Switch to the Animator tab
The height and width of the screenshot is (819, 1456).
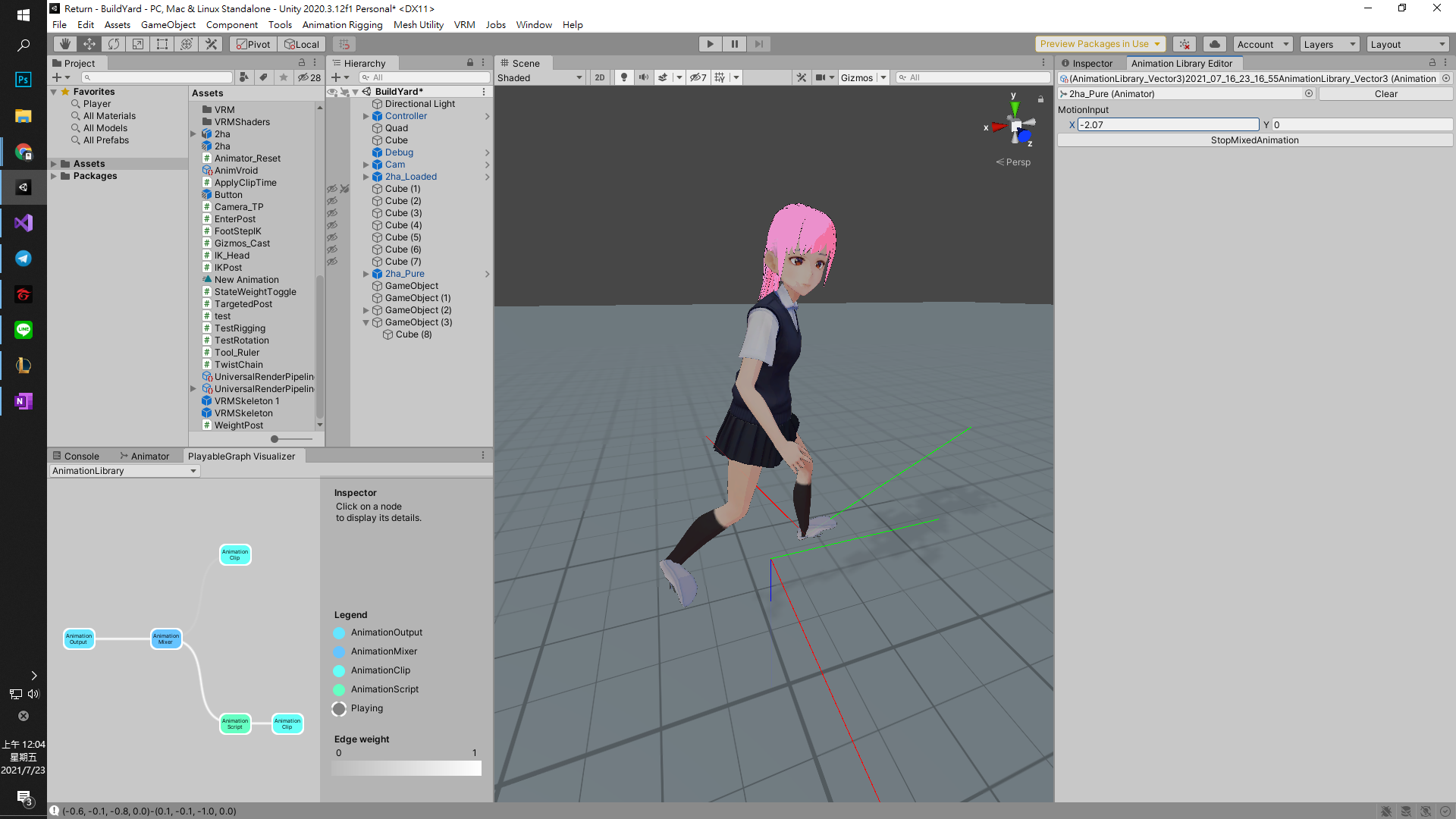click(x=144, y=456)
